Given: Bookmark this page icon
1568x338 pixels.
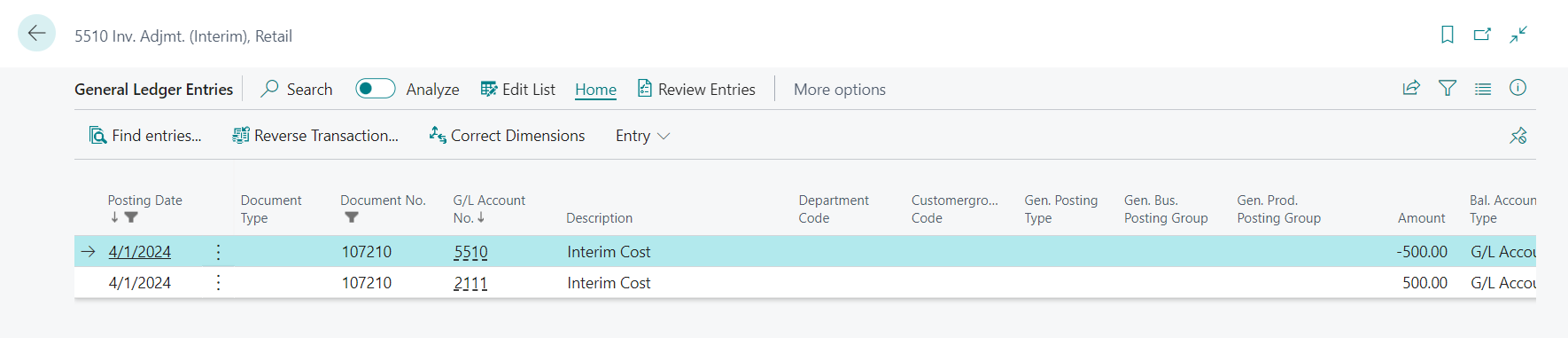Looking at the screenshot, I should pos(1448,35).
